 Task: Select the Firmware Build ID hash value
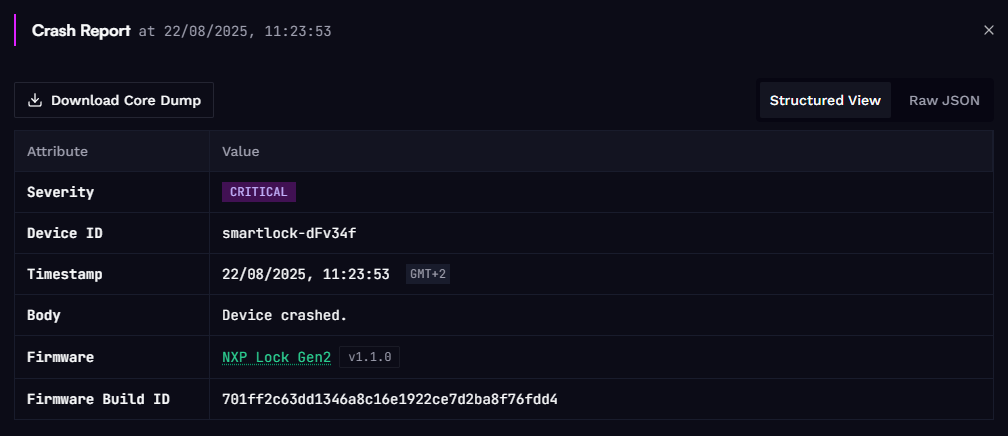pyautogui.click(x=390, y=399)
